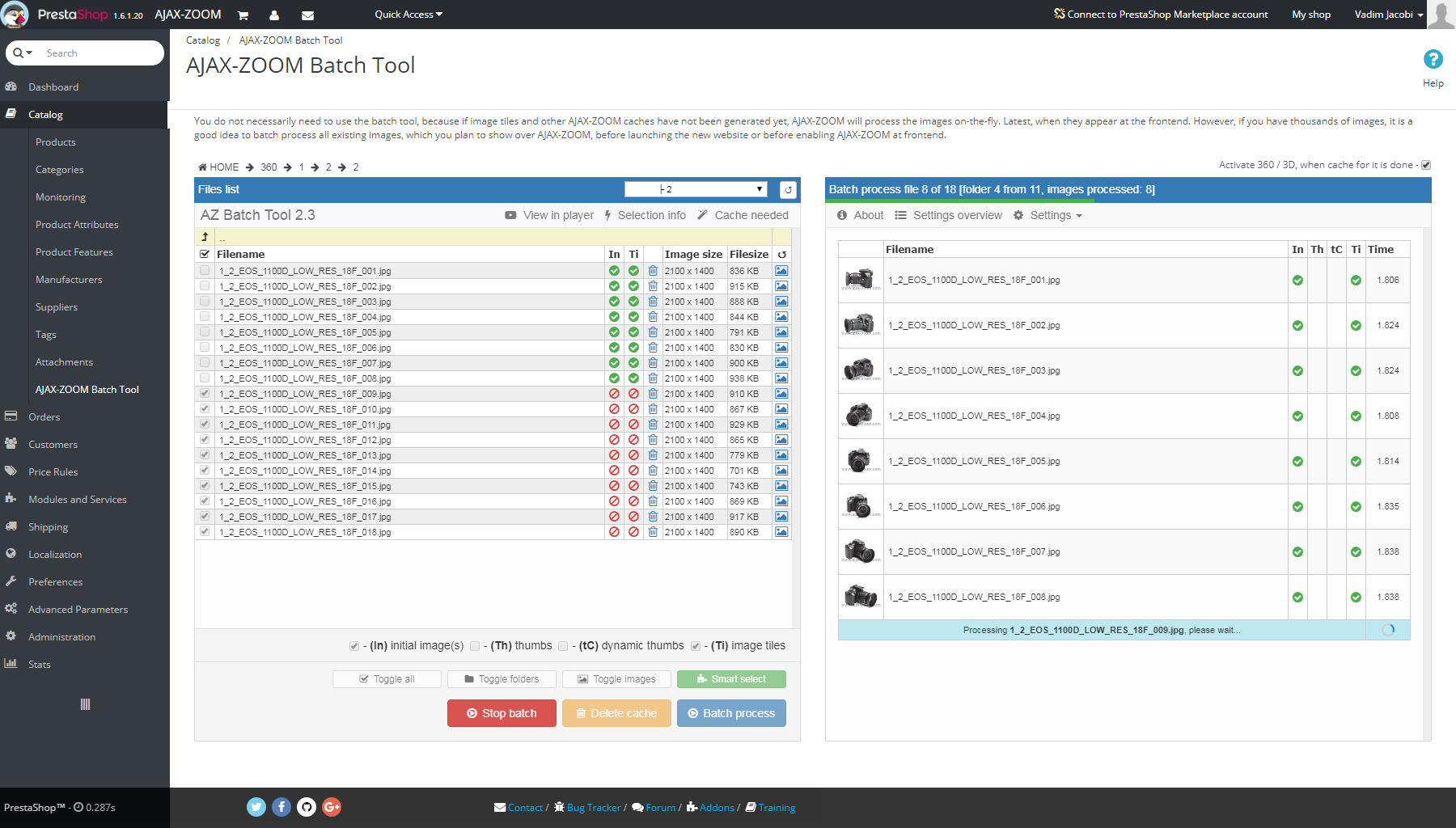This screenshot has width=1456, height=828.
Task: Click the trash icon for 18F_010.jpg
Action: pyautogui.click(x=653, y=409)
